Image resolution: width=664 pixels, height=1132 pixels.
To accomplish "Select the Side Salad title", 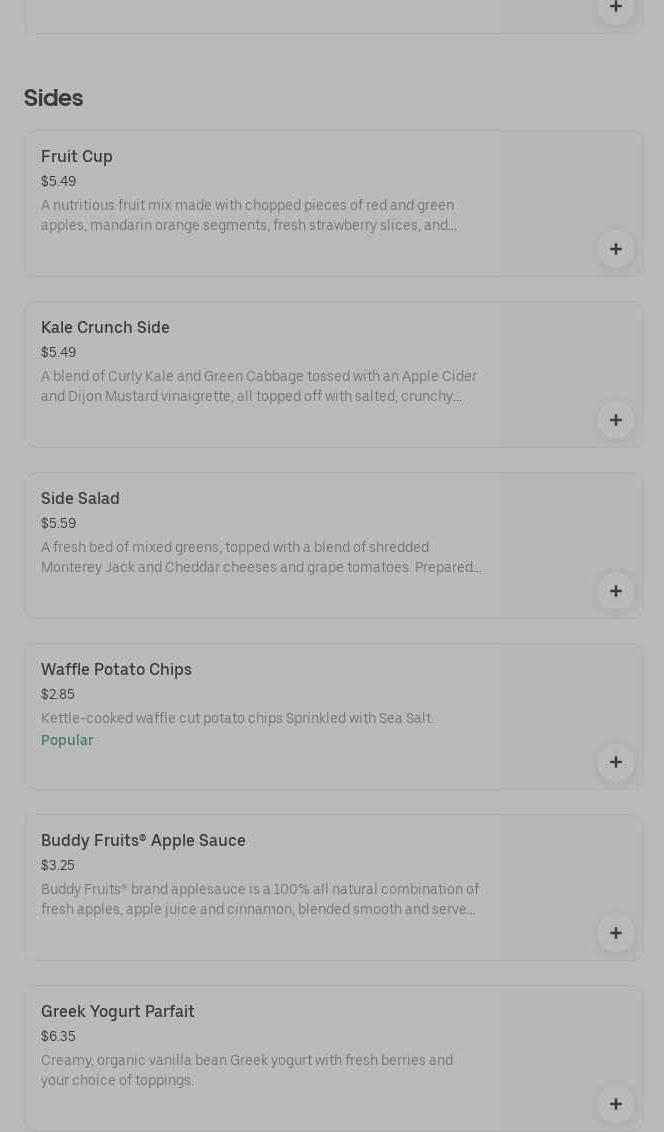I will (x=80, y=498).
